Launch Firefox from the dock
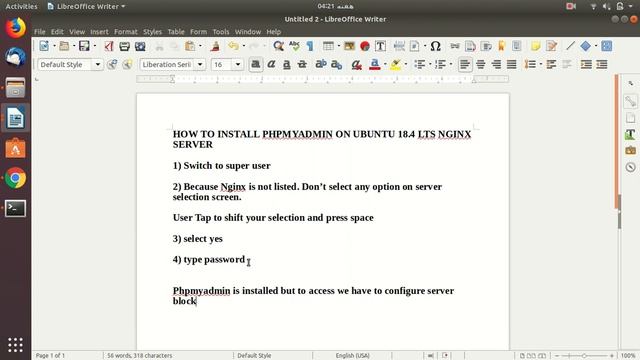Image resolution: width=640 pixels, height=360 pixels. pyautogui.click(x=16, y=28)
